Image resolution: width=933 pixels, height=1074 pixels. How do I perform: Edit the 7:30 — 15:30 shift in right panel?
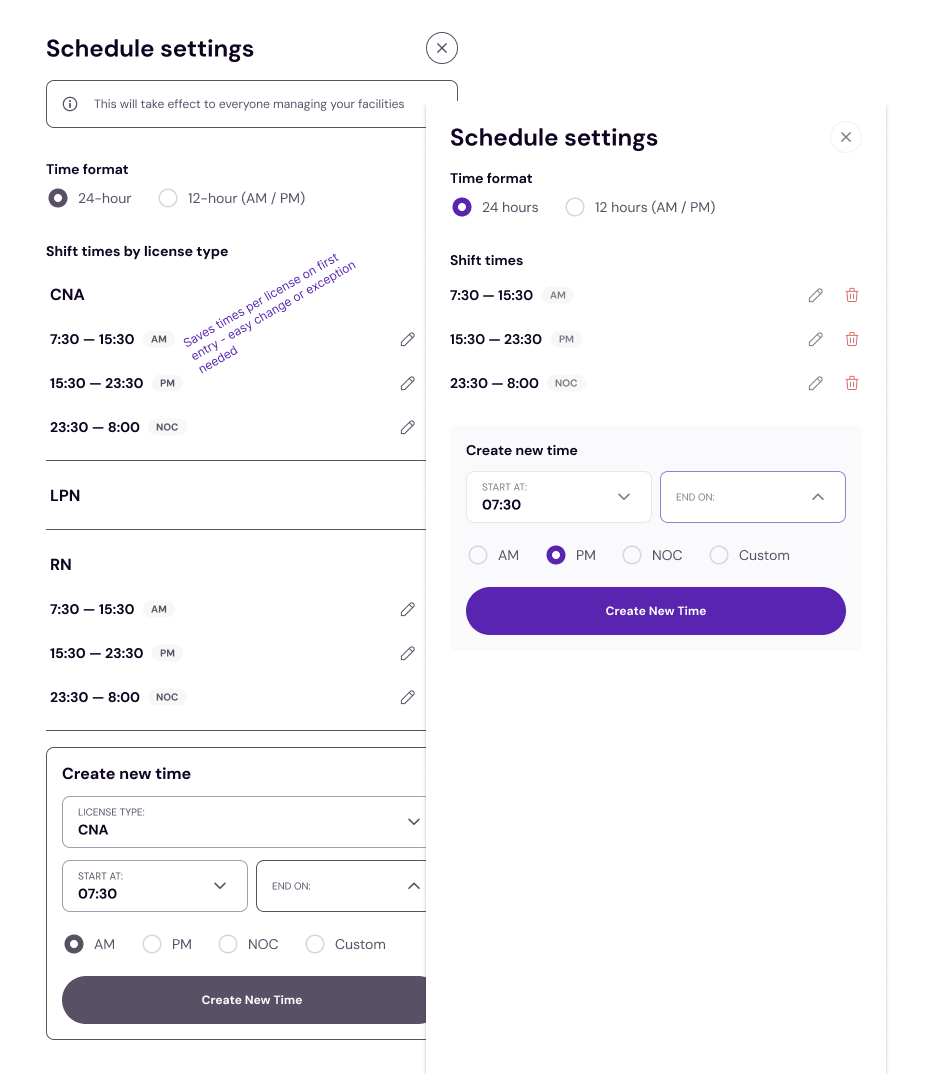(816, 296)
